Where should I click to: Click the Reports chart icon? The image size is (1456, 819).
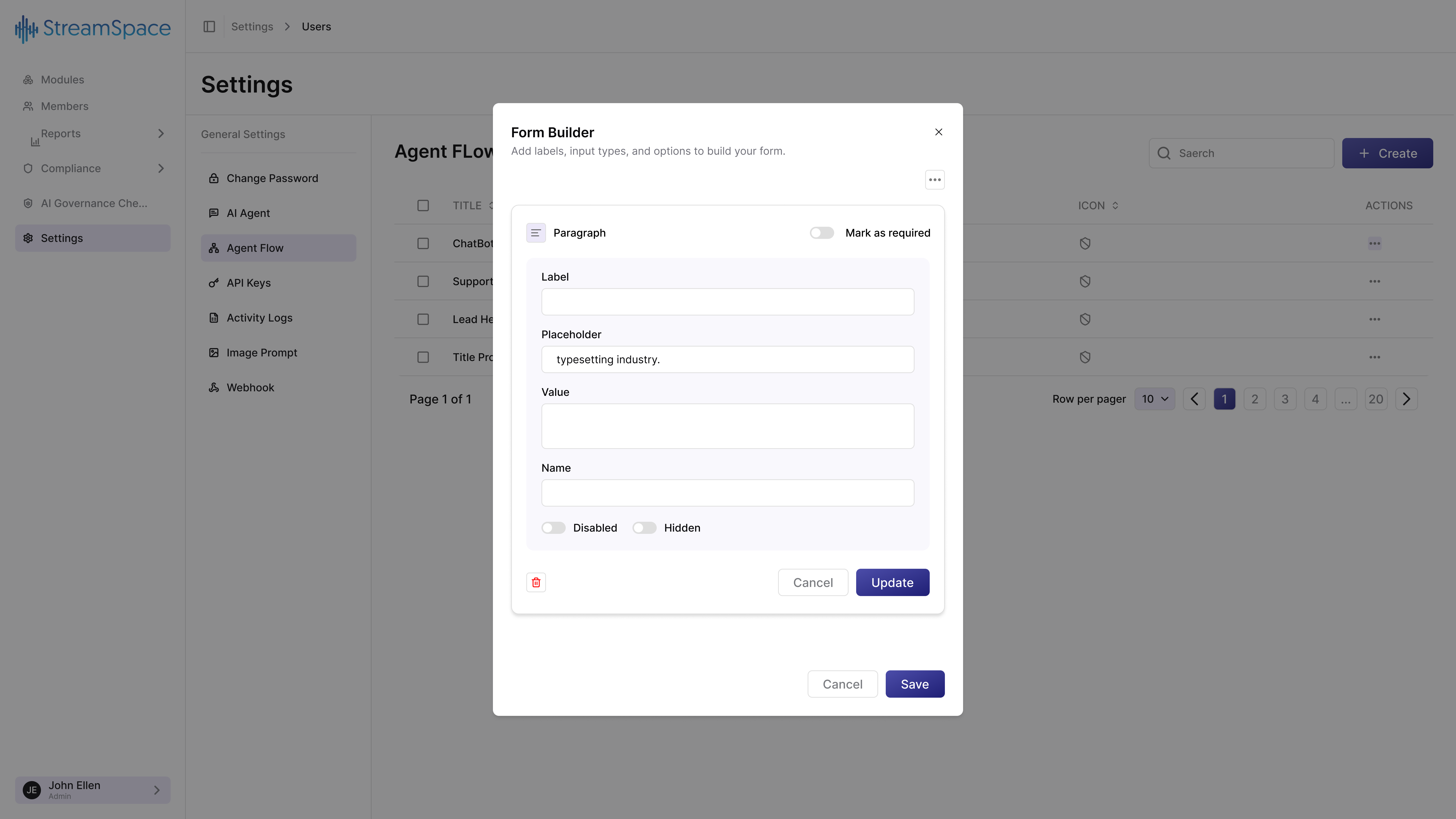click(35, 142)
